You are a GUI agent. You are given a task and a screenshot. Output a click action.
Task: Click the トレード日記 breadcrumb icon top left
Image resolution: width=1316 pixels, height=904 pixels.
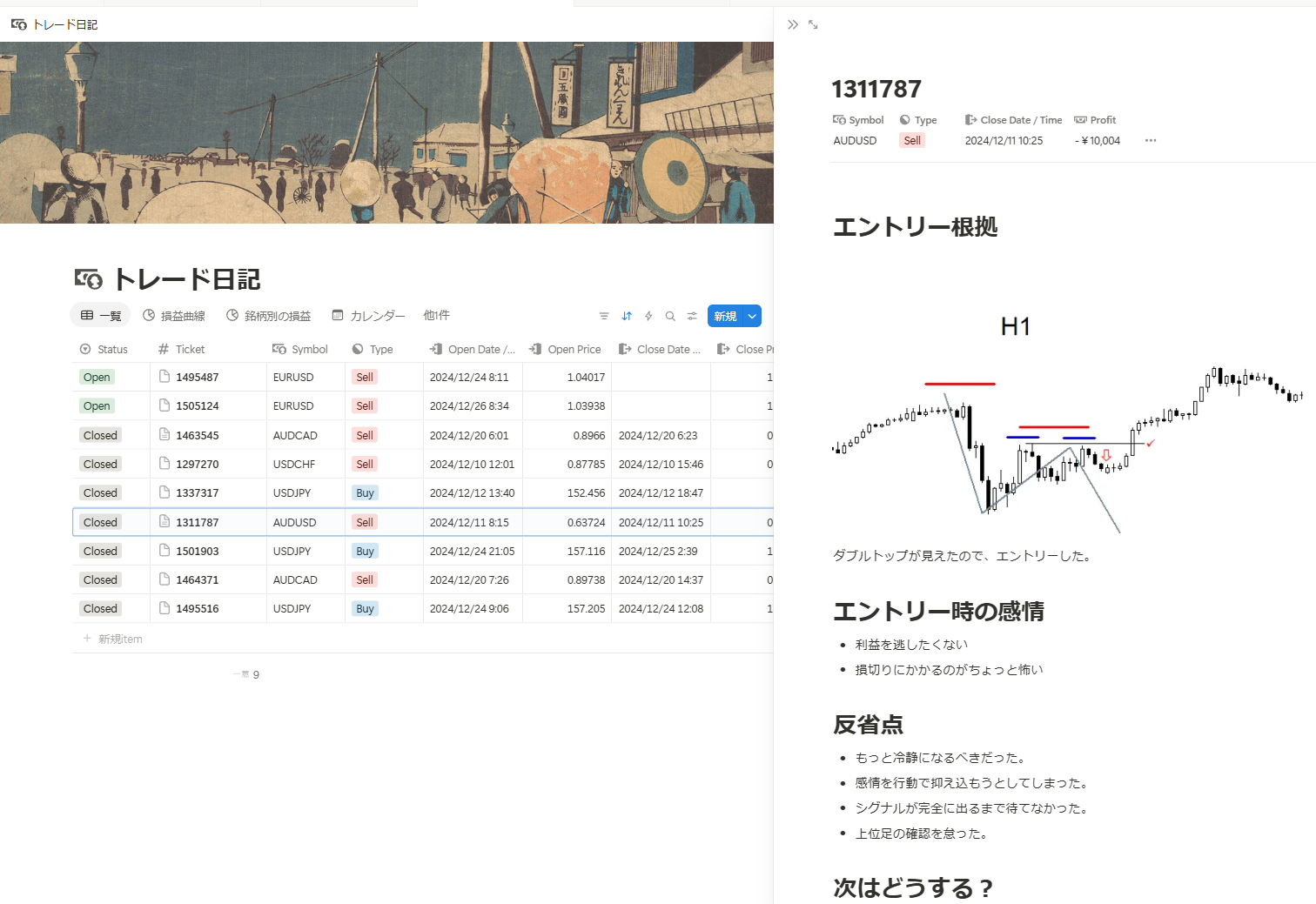point(17,24)
